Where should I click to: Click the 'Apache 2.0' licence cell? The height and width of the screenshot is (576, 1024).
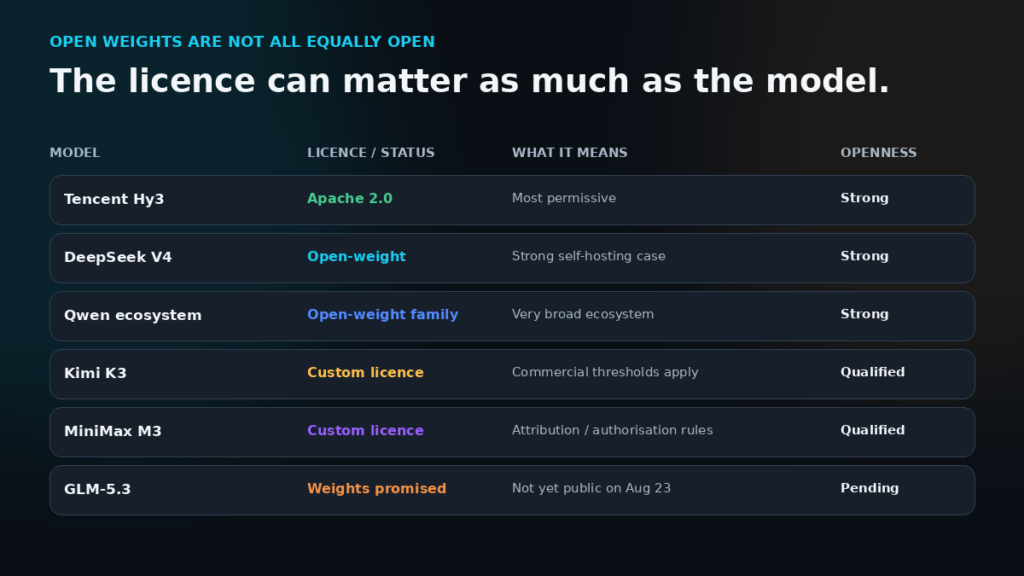point(350,199)
